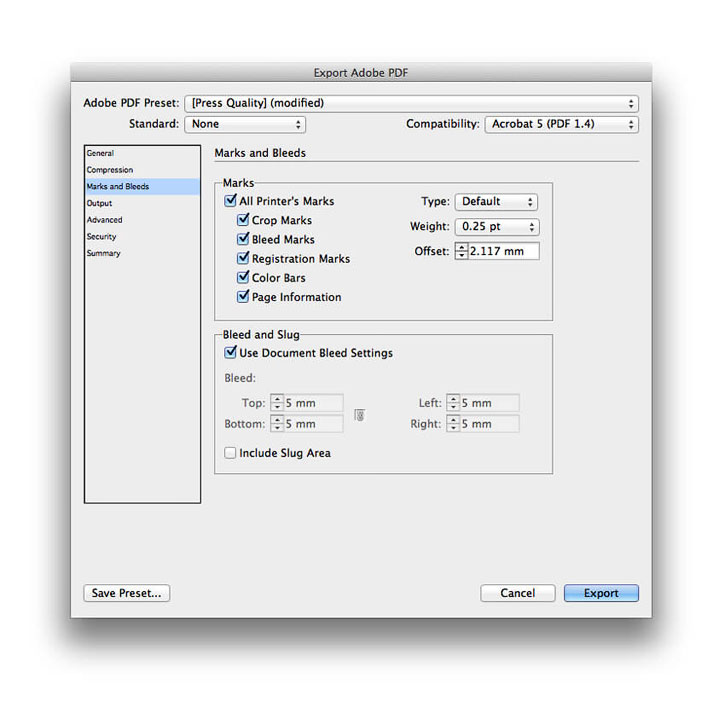Click the Offset value field
725x707 pixels.
(504, 251)
